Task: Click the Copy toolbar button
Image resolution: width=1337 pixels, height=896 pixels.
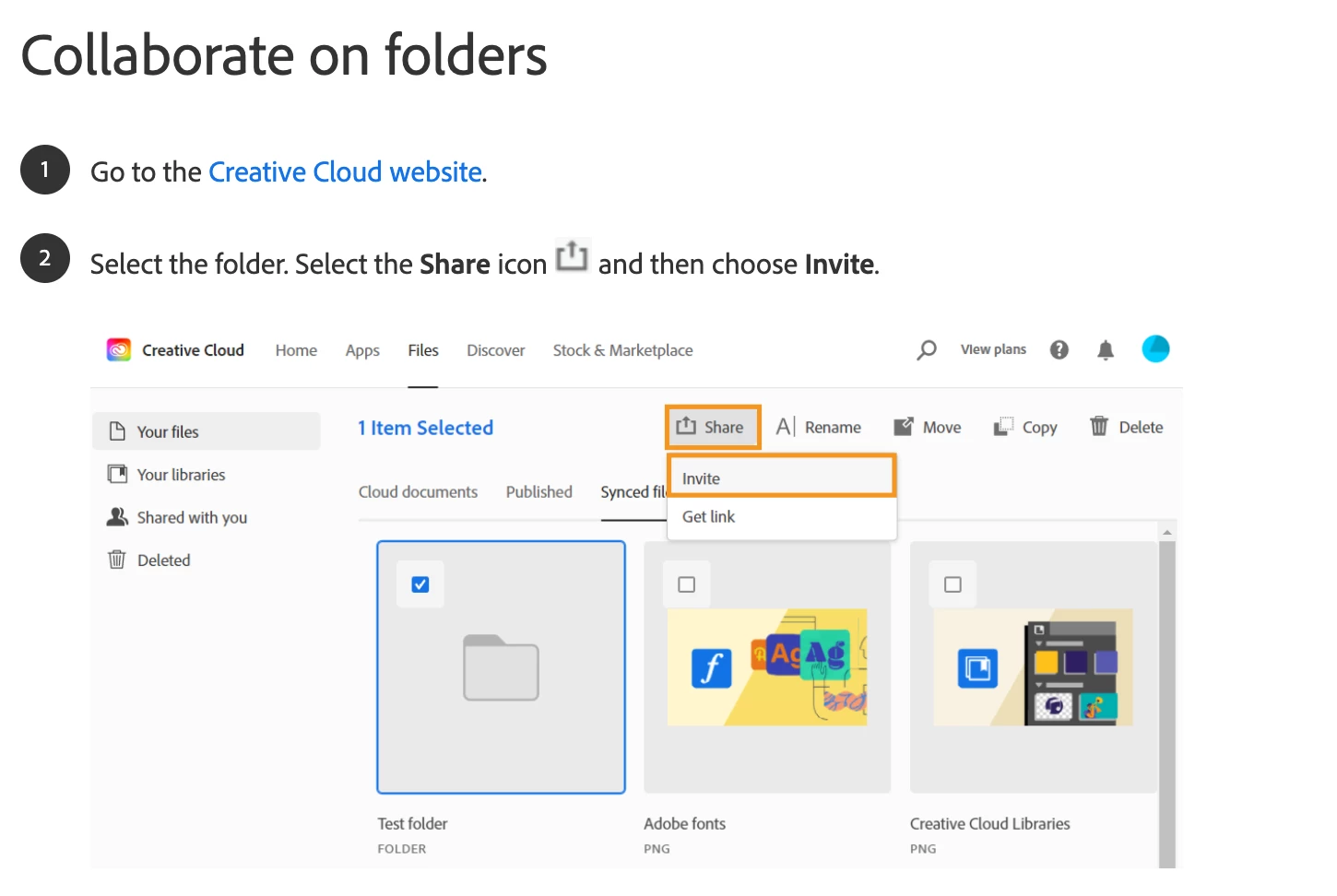Action: click(x=1025, y=427)
